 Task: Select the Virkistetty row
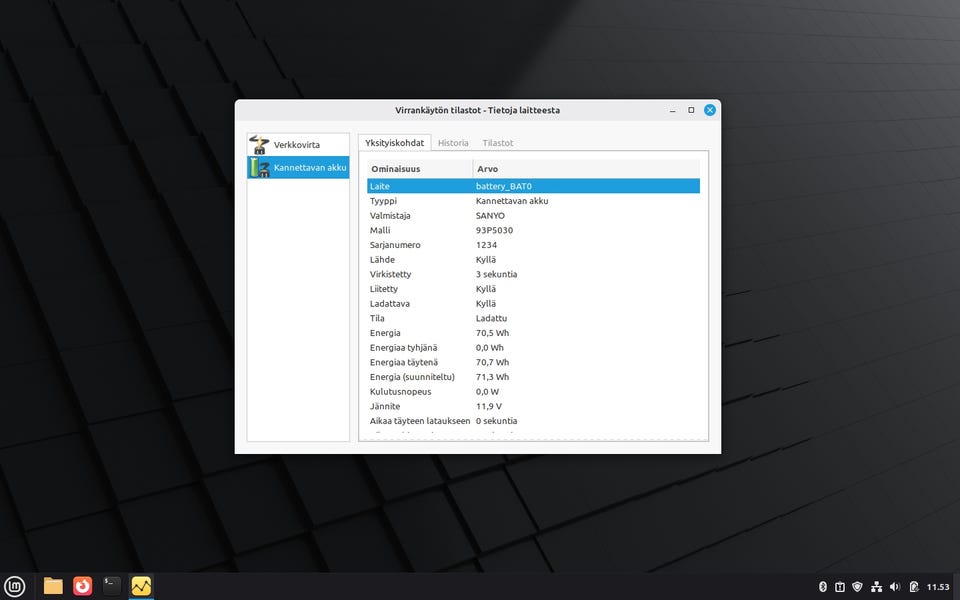pos(533,274)
